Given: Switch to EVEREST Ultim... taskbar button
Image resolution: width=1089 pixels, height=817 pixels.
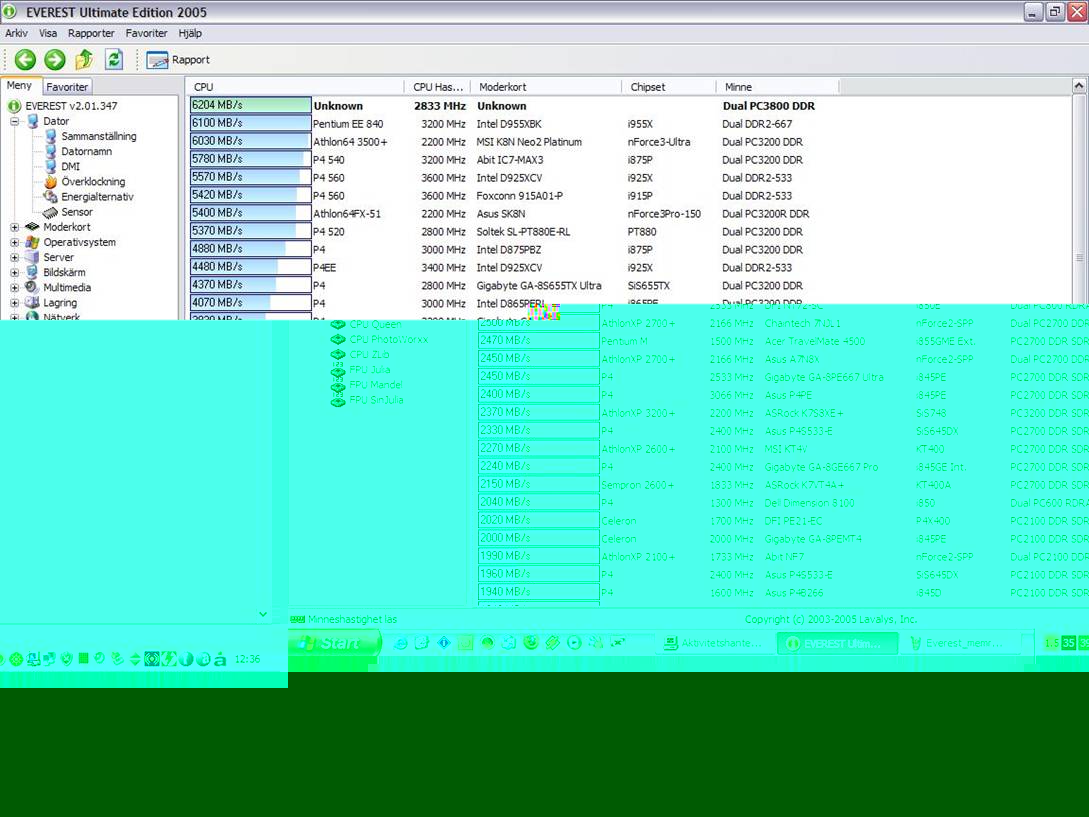Looking at the screenshot, I should tap(837, 643).
